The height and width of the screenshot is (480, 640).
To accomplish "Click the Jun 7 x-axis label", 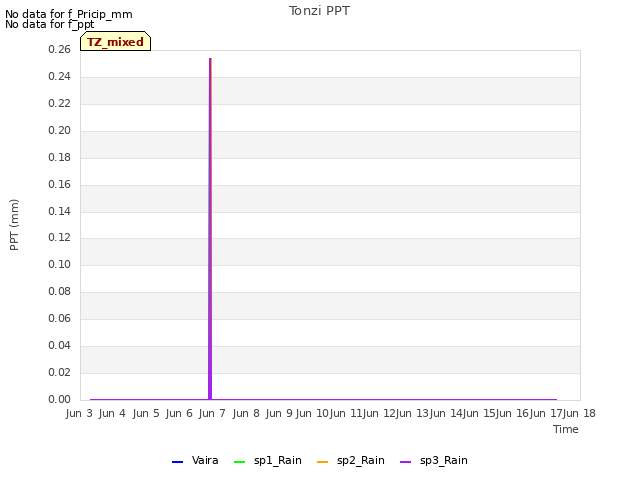I will 212,414.
